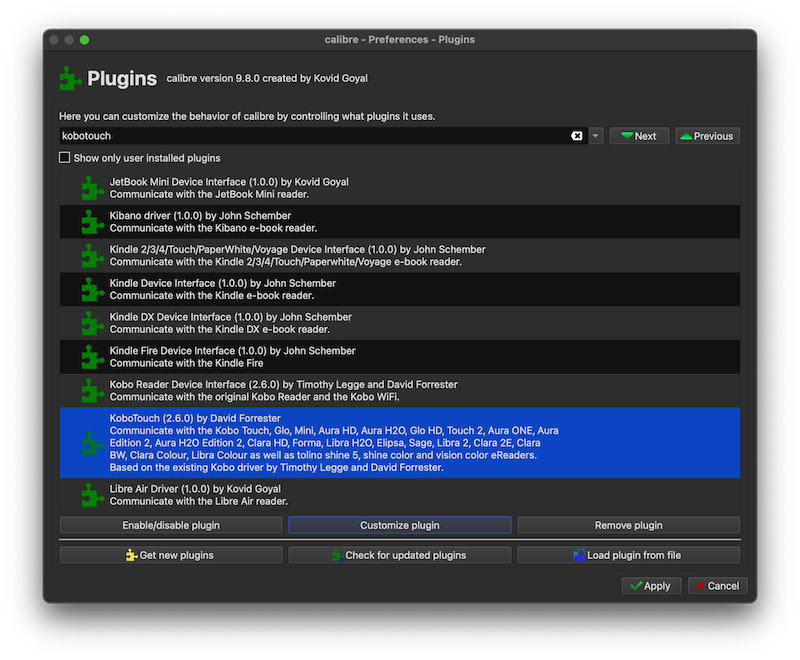The image size is (800, 660).
Task: Select Libre Air Driver (1.0.0) row
Action: coord(399,495)
